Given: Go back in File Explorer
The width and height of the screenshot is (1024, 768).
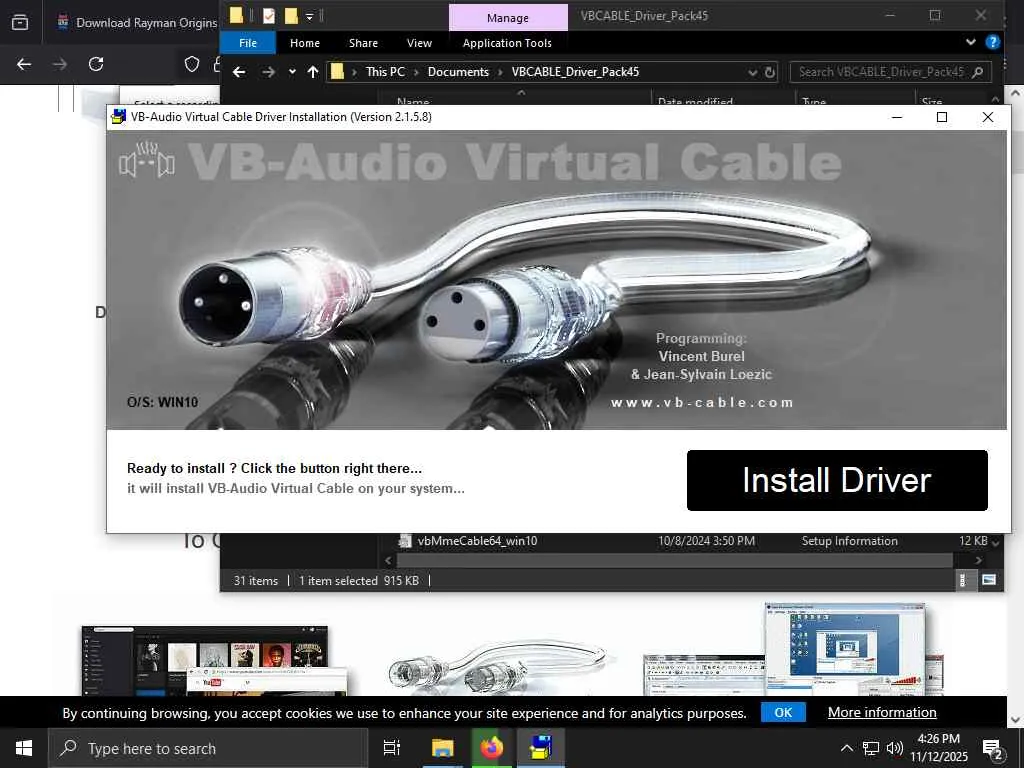Looking at the screenshot, I should pyautogui.click(x=239, y=72).
